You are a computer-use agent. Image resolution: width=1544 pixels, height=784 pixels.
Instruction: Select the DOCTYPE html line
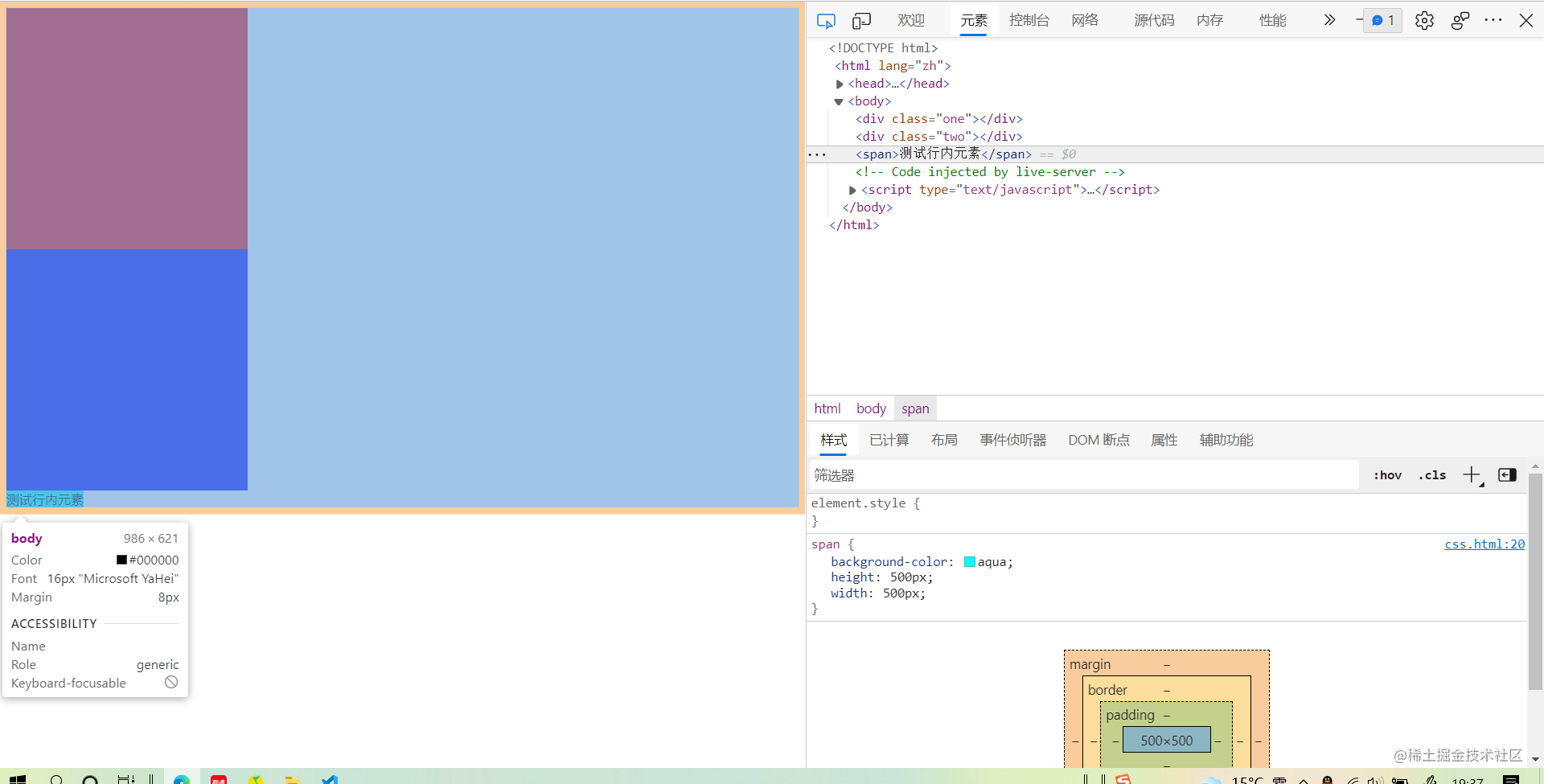point(883,48)
